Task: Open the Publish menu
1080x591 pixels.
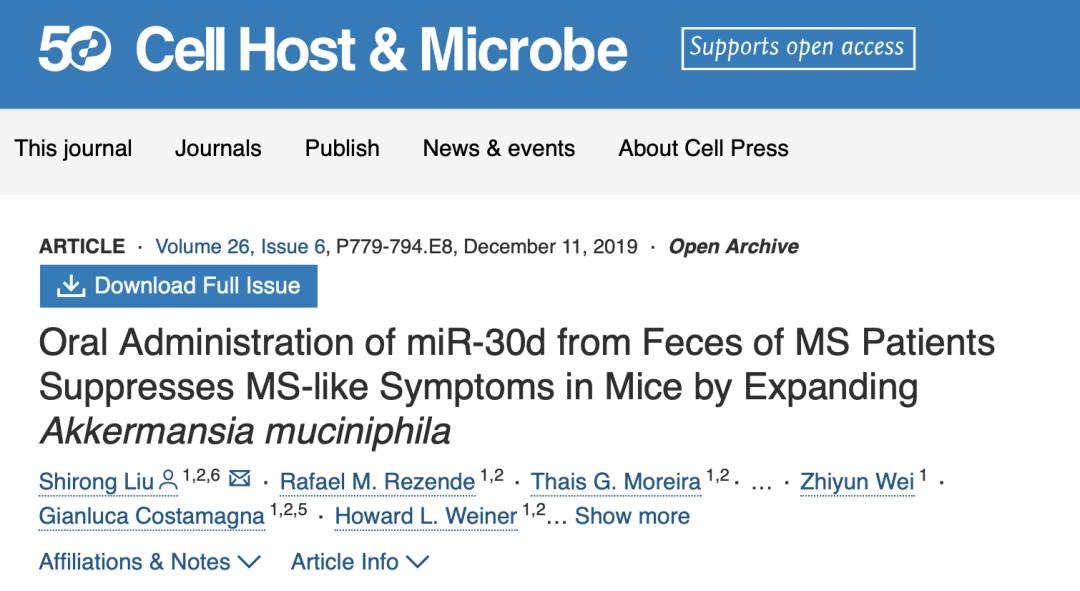Action: pyautogui.click(x=342, y=148)
